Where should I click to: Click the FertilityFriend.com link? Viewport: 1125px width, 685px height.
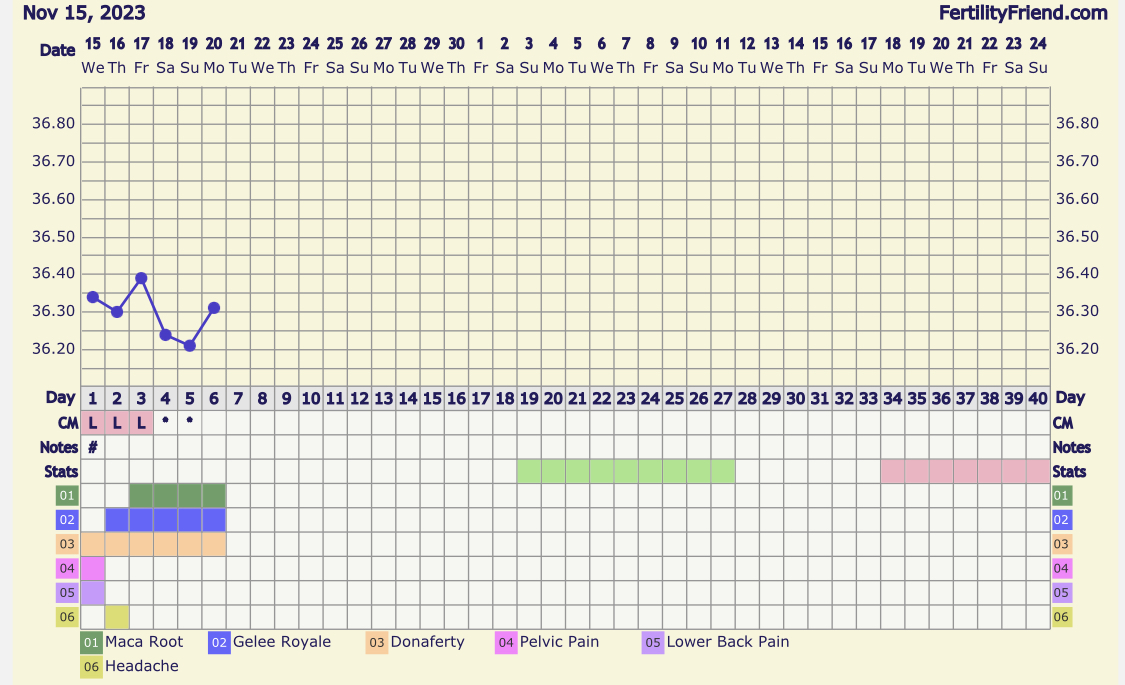point(1023,13)
